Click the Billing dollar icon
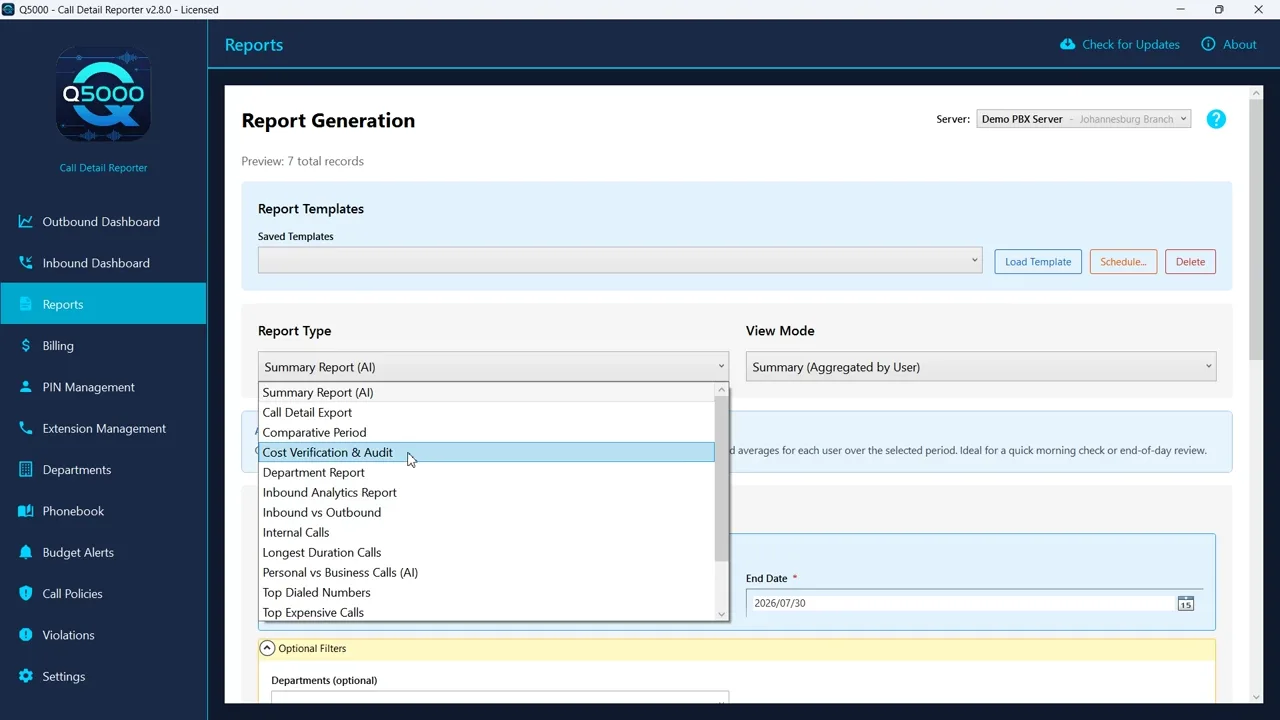 pos(26,346)
